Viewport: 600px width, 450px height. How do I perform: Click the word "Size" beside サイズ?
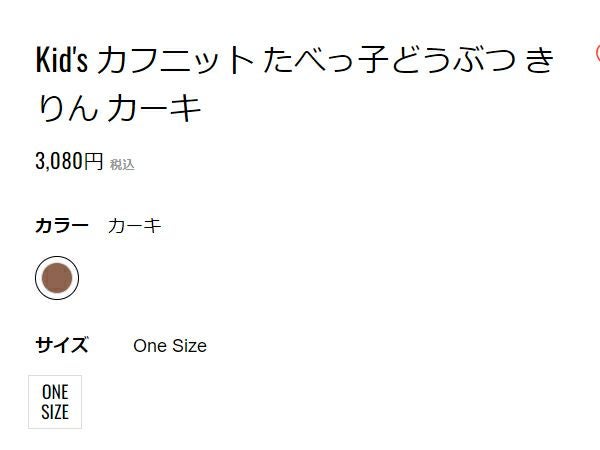pyautogui.click(x=188, y=346)
